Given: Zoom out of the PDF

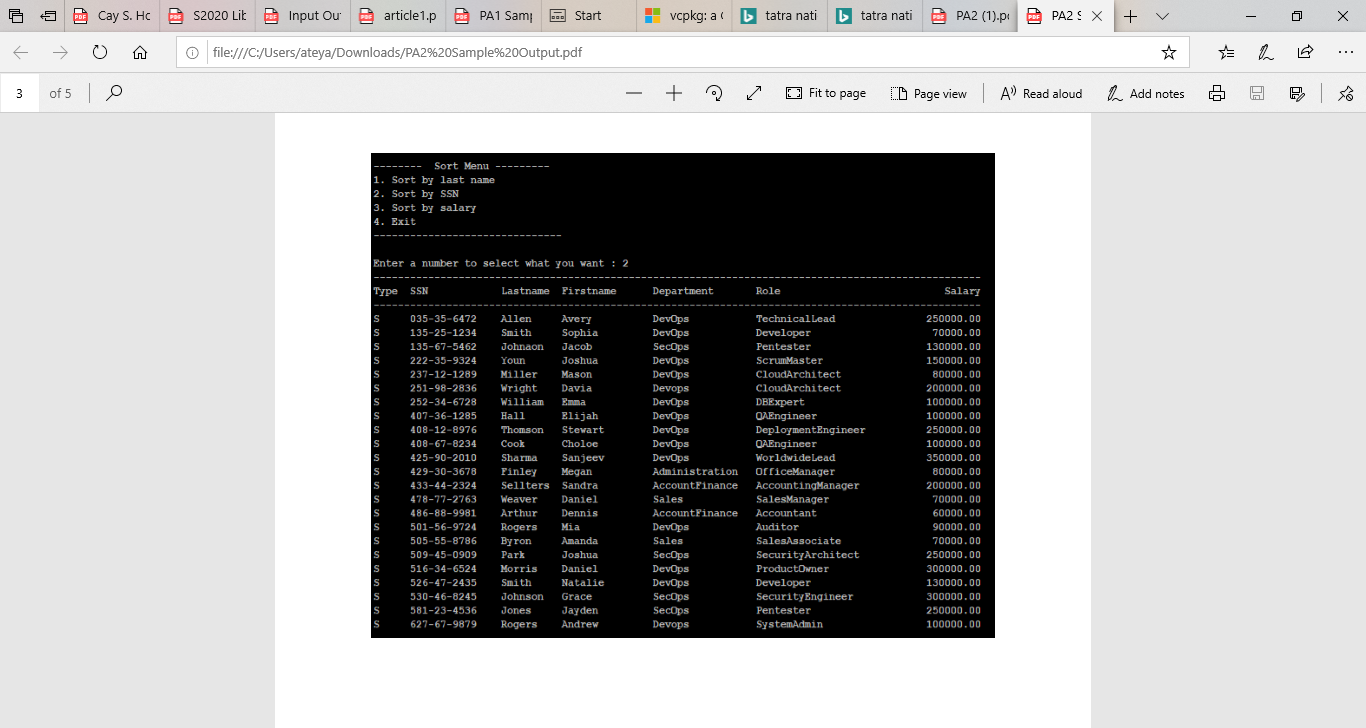Looking at the screenshot, I should click(x=633, y=93).
